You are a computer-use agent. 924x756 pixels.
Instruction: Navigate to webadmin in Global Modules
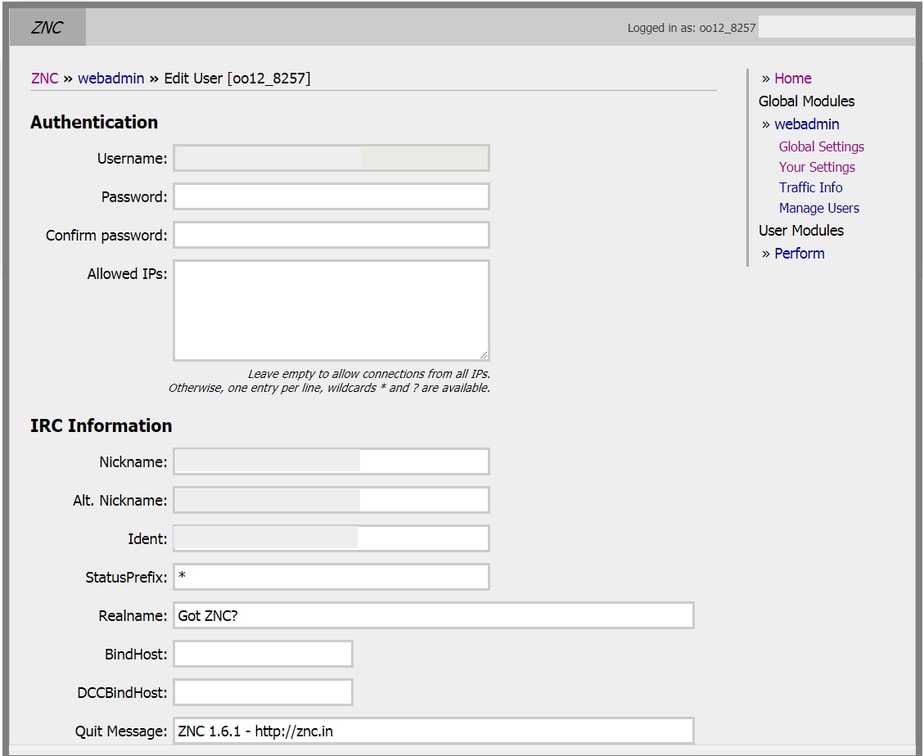pyautogui.click(x=806, y=123)
